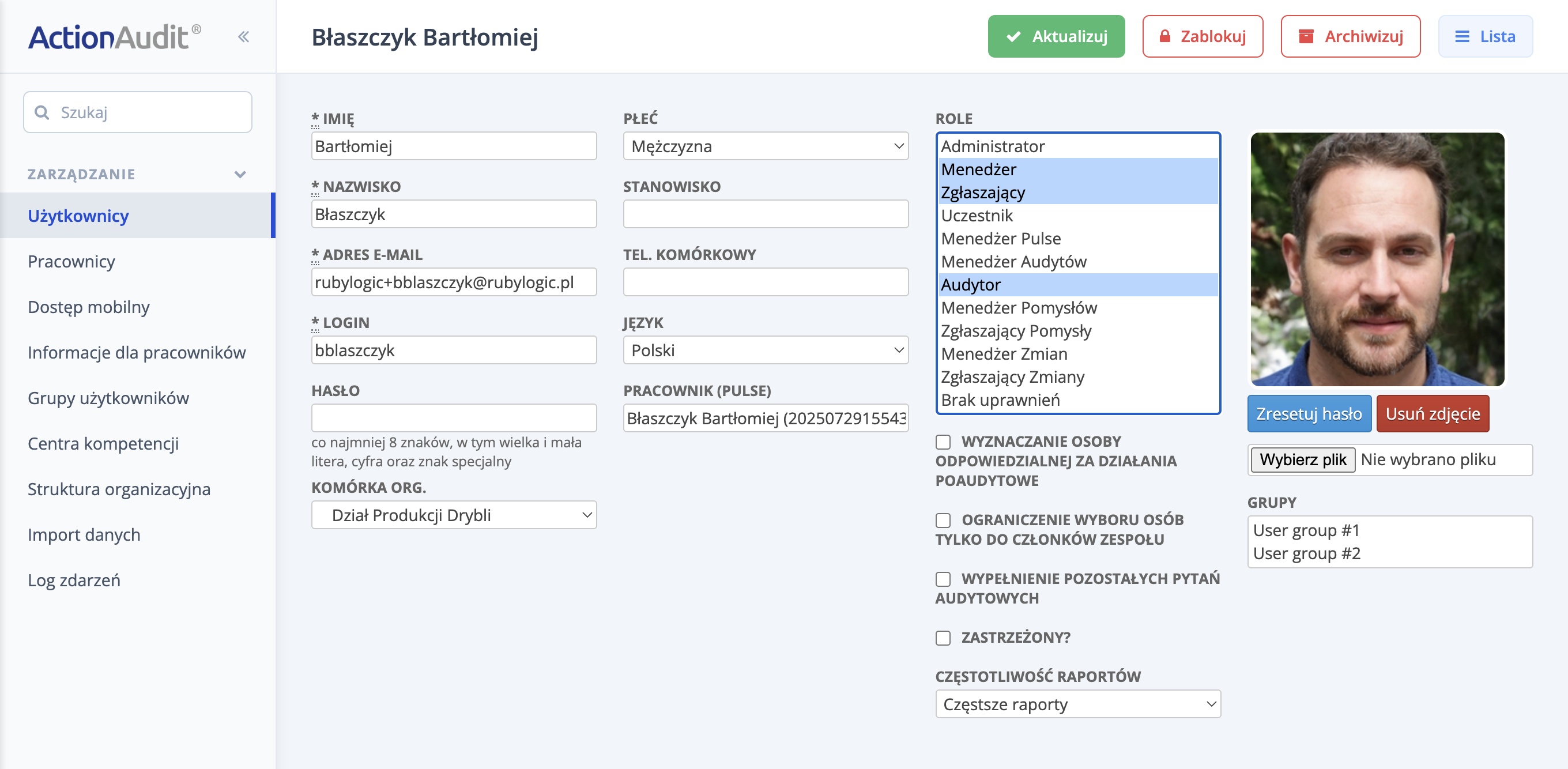Screen dimensions: 1568x769
Task: Click the search magnifier icon
Action: [x=42, y=112]
